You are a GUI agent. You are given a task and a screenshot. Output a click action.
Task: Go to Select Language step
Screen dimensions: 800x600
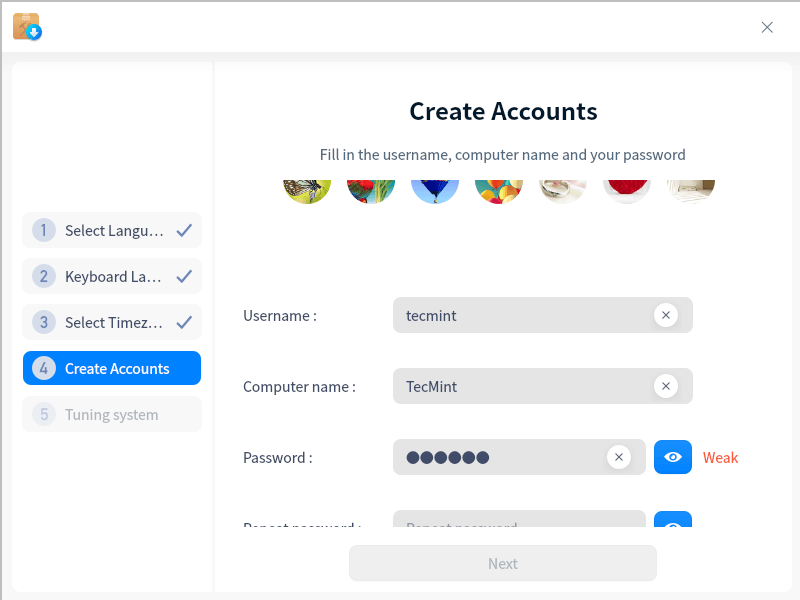tap(112, 231)
